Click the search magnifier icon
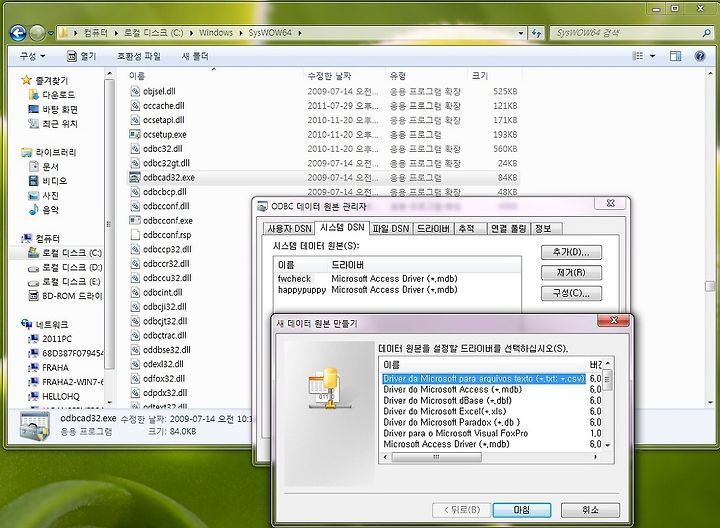The image size is (720, 528). [706, 33]
